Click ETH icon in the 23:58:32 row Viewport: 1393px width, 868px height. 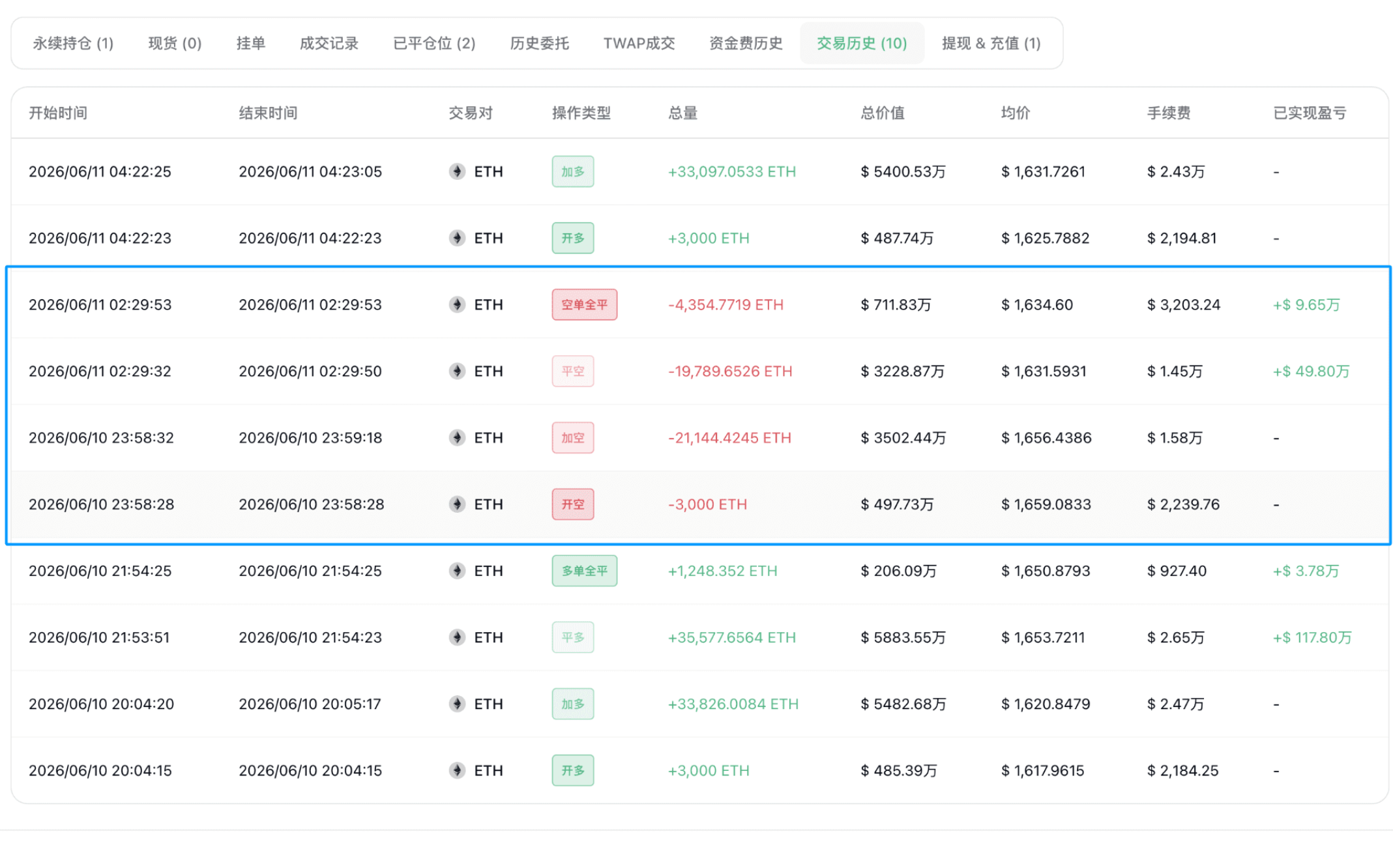pyautogui.click(x=457, y=437)
